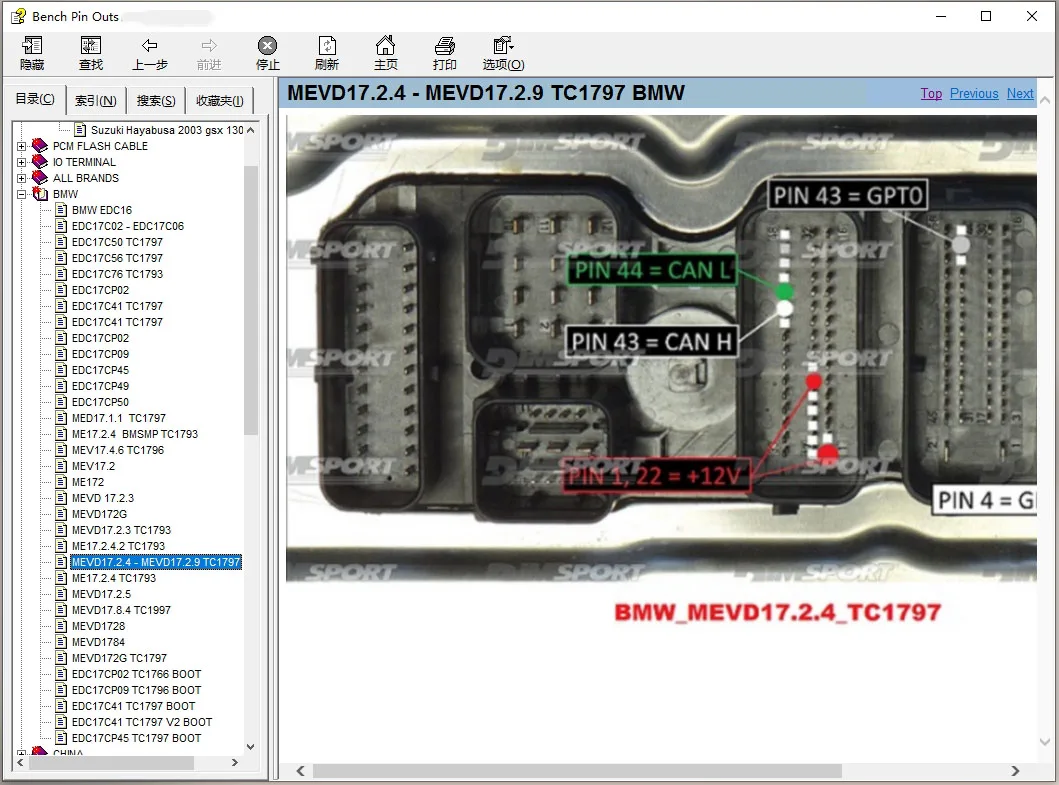Select EDC17C02 - EDC17C06 in the tree
This screenshot has height=785, width=1059.
(128, 226)
